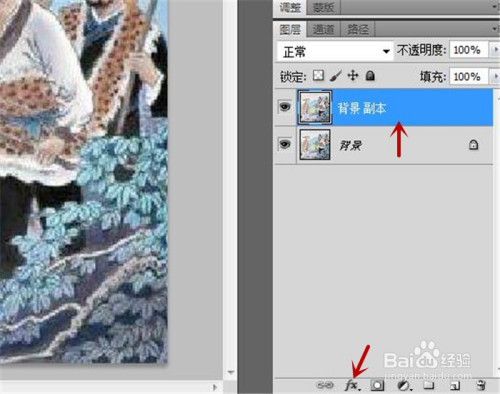The height and width of the screenshot is (394, 500).
Task: Create new fill or adjustment layer
Action: (404, 386)
